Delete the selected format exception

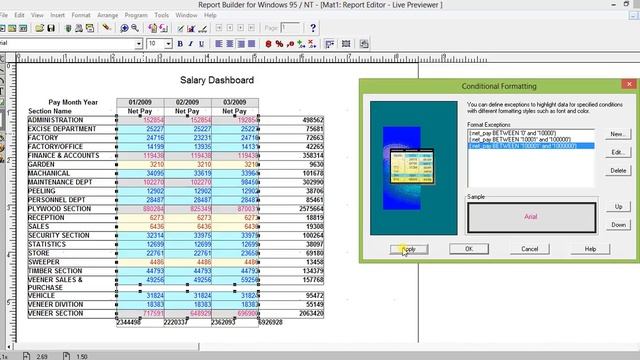618,171
